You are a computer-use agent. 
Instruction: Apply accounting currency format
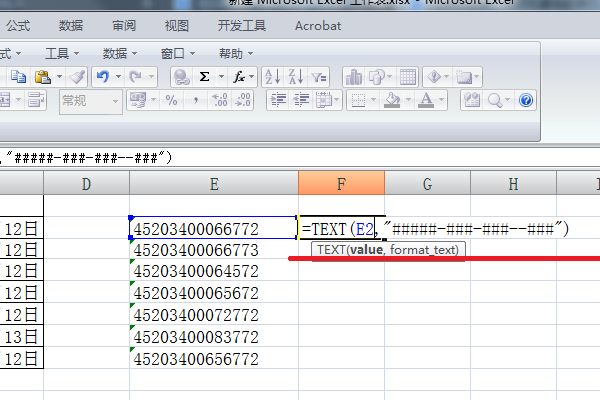pos(138,100)
